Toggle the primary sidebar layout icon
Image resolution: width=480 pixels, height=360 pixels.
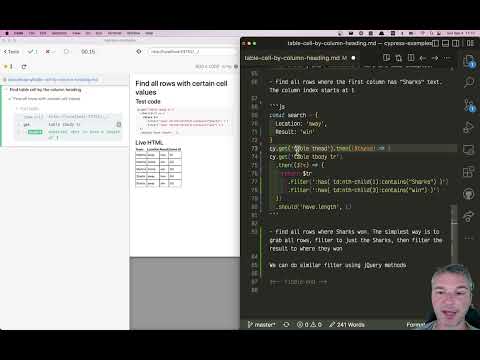[436, 43]
